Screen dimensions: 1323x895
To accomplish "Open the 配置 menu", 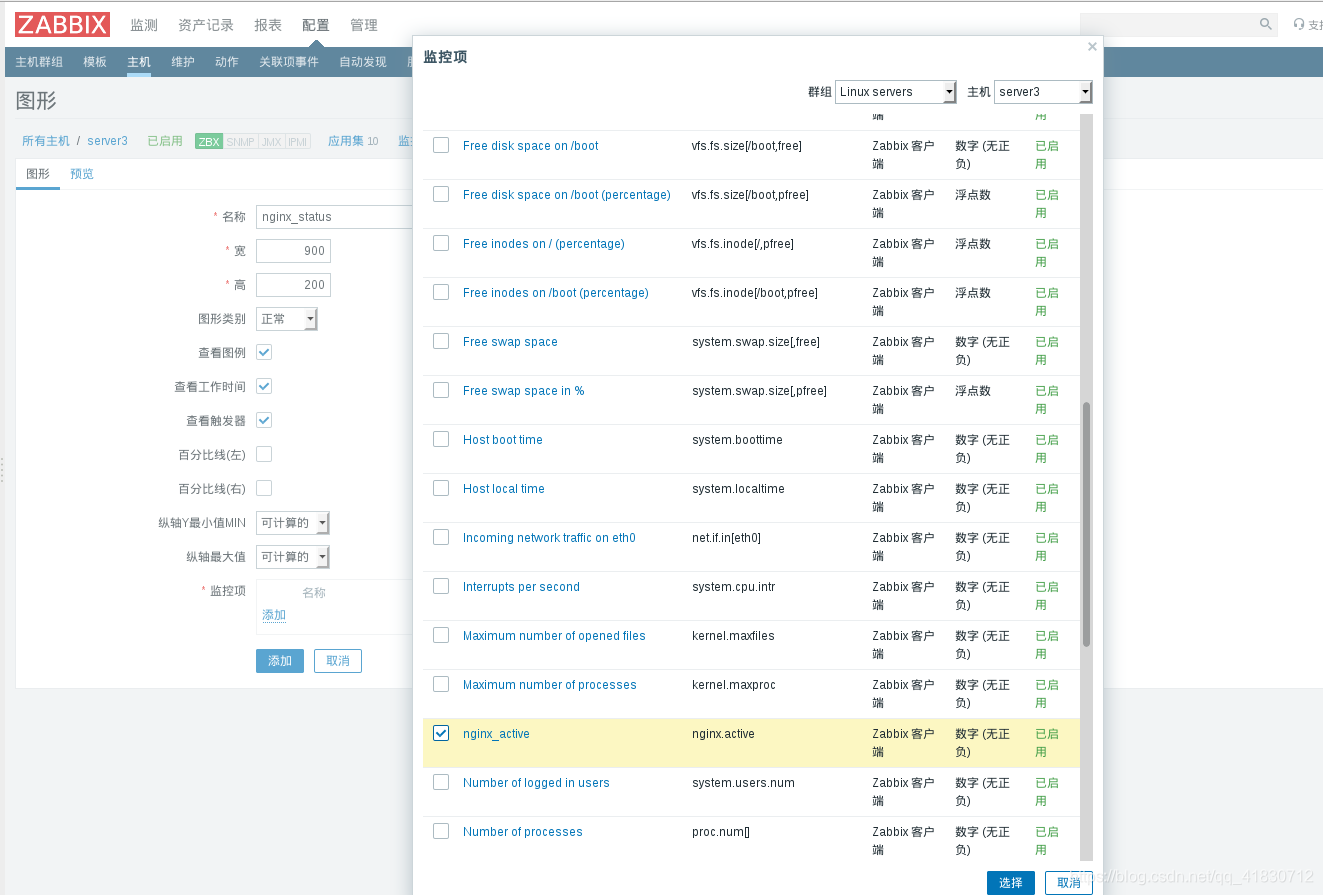I will click(316, 25).
